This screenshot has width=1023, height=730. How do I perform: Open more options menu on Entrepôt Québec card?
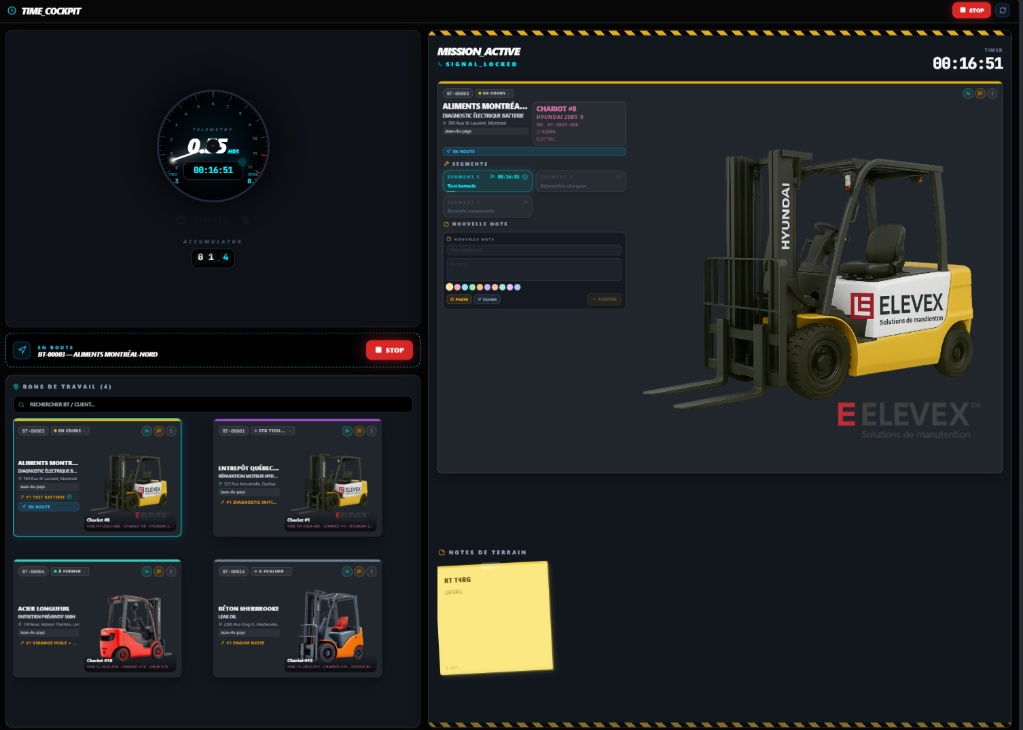(371, 431)
